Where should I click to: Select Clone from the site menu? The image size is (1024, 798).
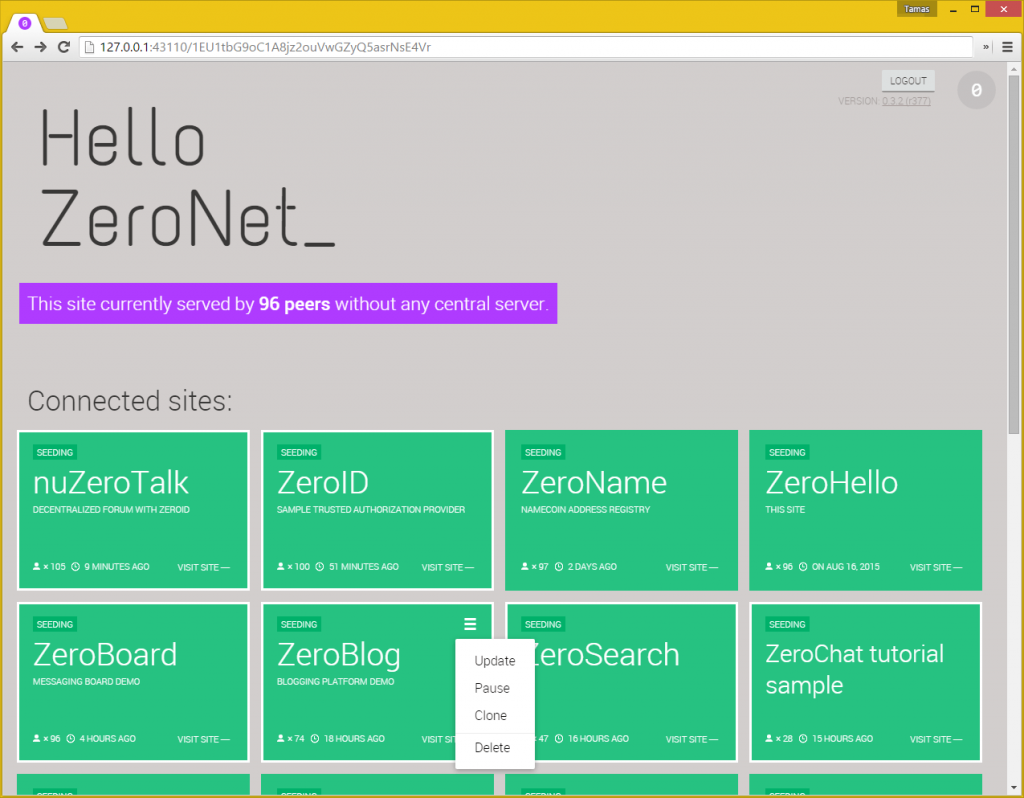tap(490, 715)
